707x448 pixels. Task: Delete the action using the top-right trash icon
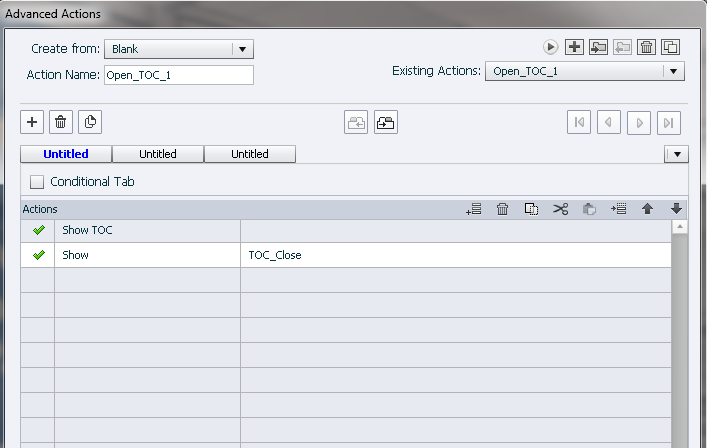(646, 47)
